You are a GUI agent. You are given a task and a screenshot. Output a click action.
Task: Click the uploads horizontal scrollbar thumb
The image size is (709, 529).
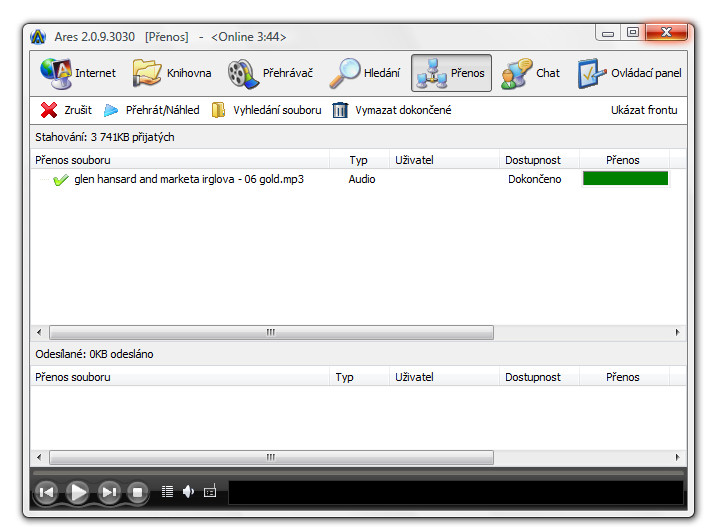tap(271, 457)
